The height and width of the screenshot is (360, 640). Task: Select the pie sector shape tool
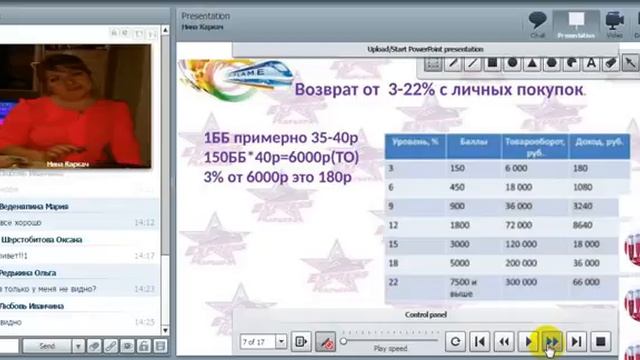[x=571, y=63]
